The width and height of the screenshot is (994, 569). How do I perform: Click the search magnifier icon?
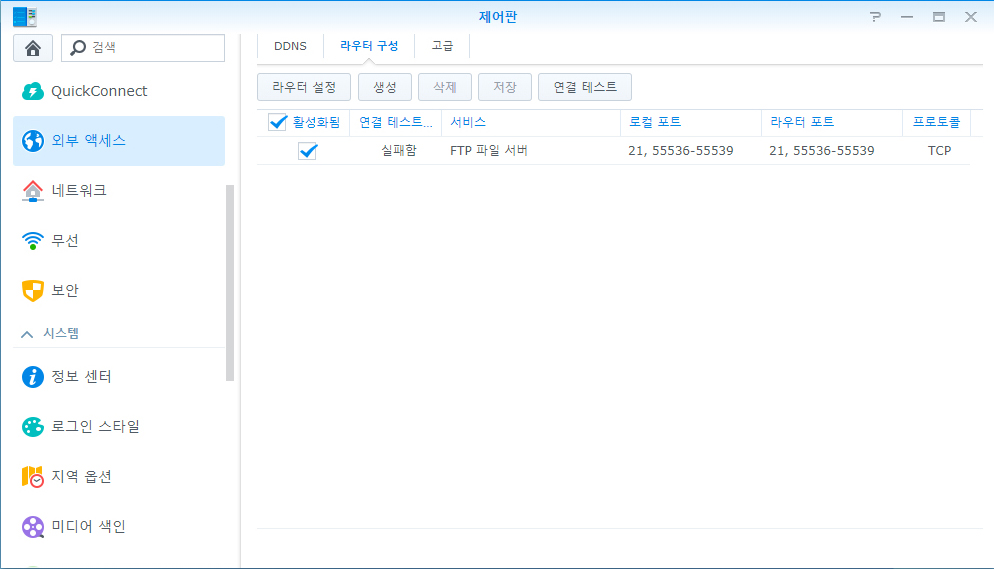[78, 48]
